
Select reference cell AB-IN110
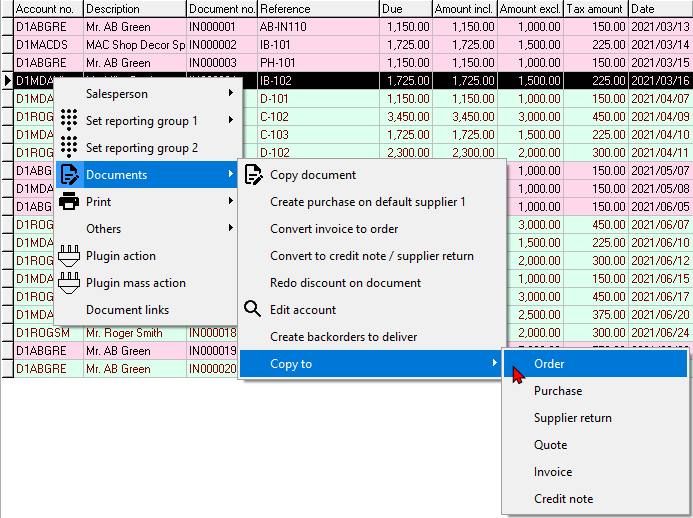point(318,27)
